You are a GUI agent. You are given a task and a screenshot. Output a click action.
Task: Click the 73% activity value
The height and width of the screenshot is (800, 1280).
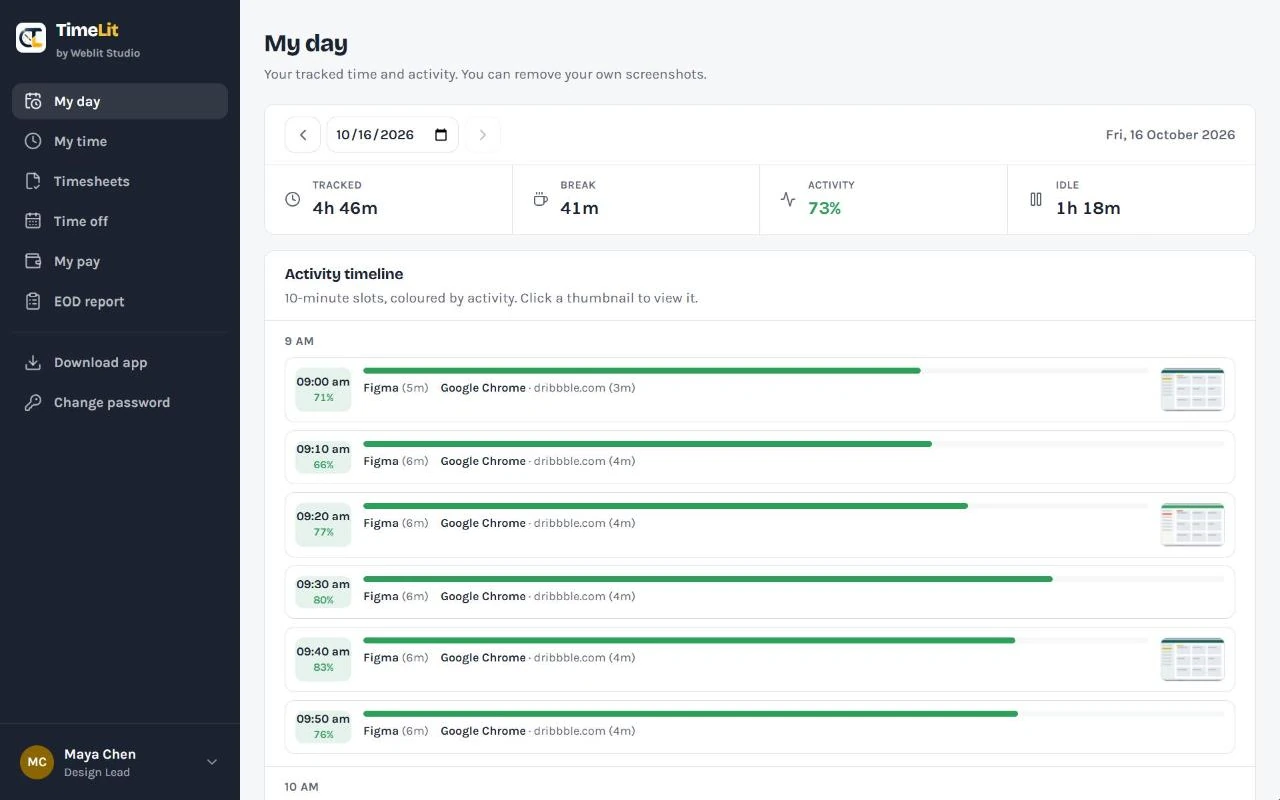[x=825, y=208]
